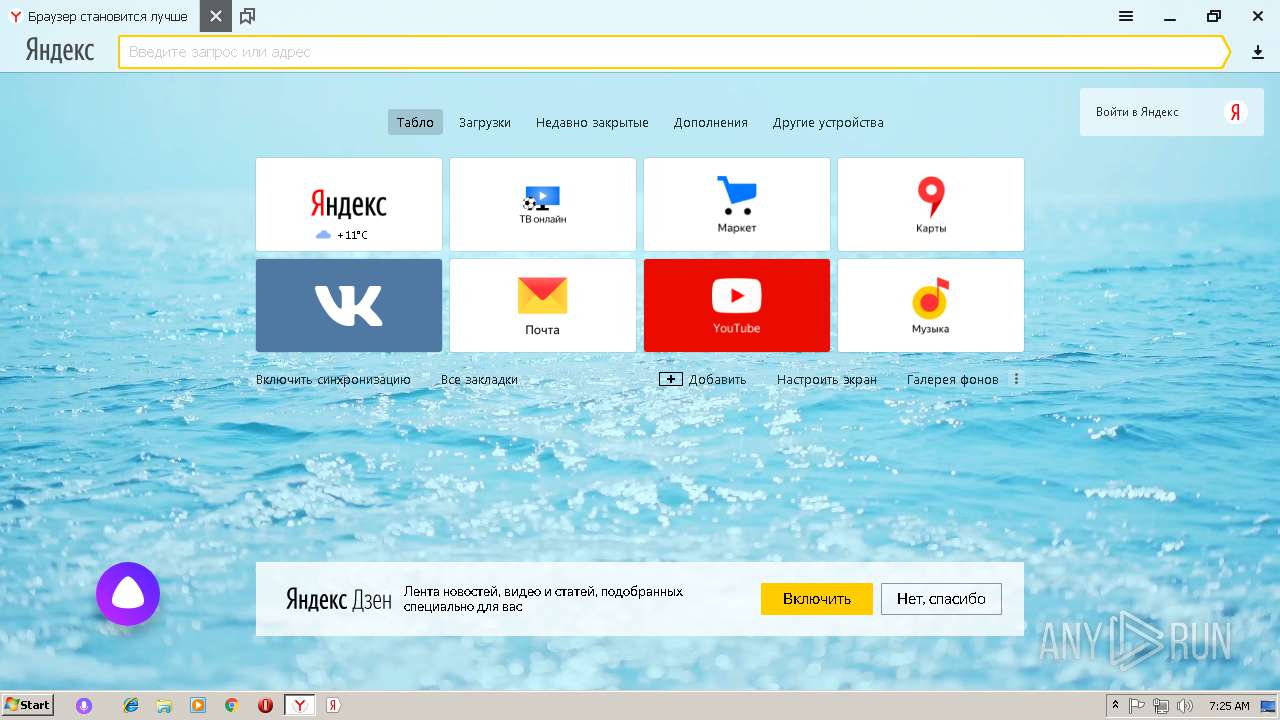Screen dimensions: 1280x720
Task: Click the 7:25 AM clock
Action: (x=1229, y=705)
